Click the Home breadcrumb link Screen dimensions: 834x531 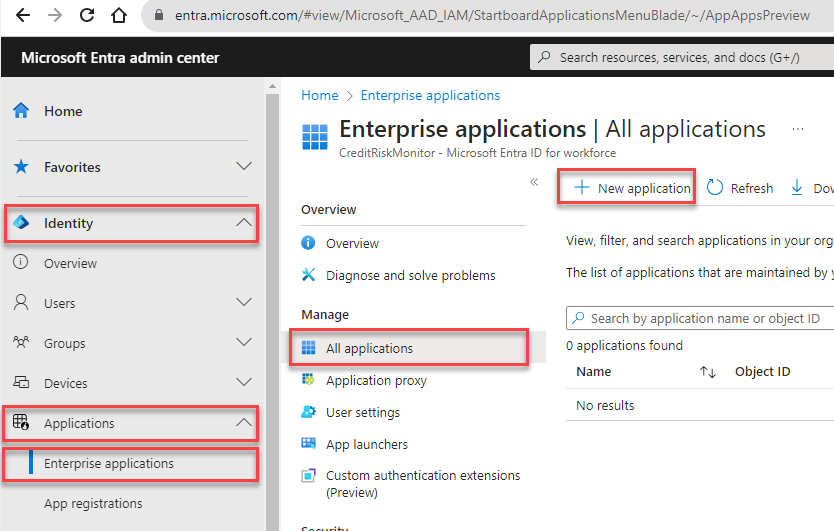(x=320, y=95)
